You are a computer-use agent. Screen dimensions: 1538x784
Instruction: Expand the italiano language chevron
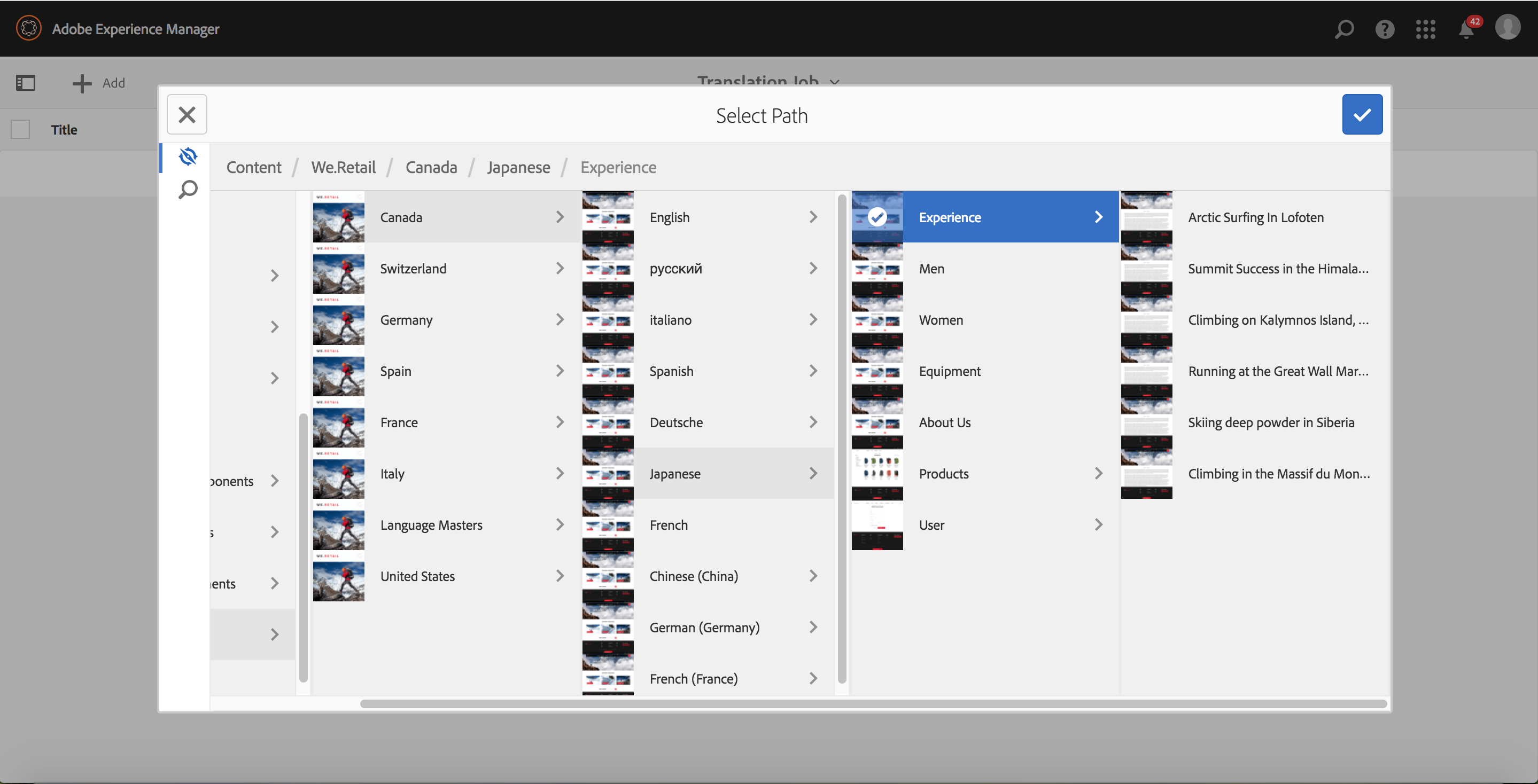click(x=813, y=319)
